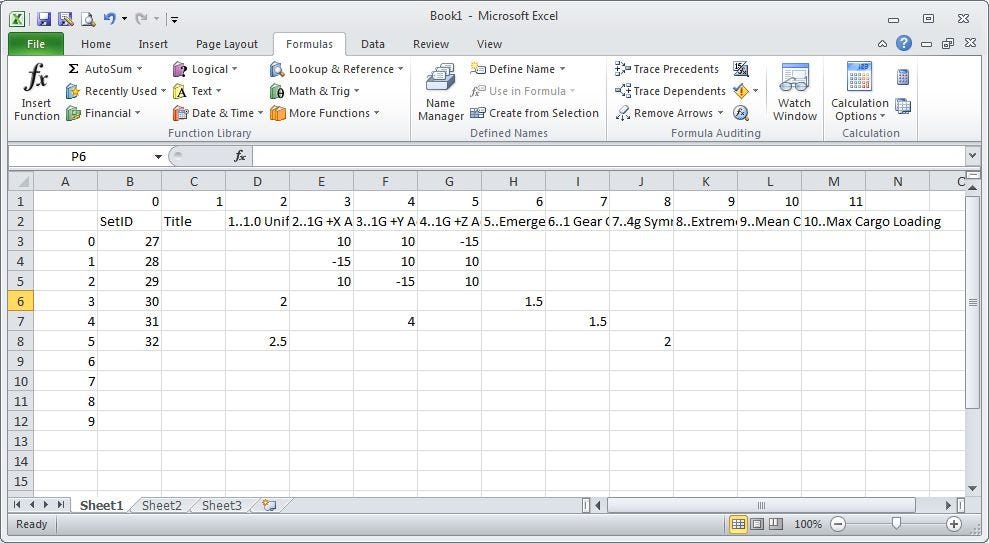
Task: Open Financial functions menu
Action: pos(103,113)
